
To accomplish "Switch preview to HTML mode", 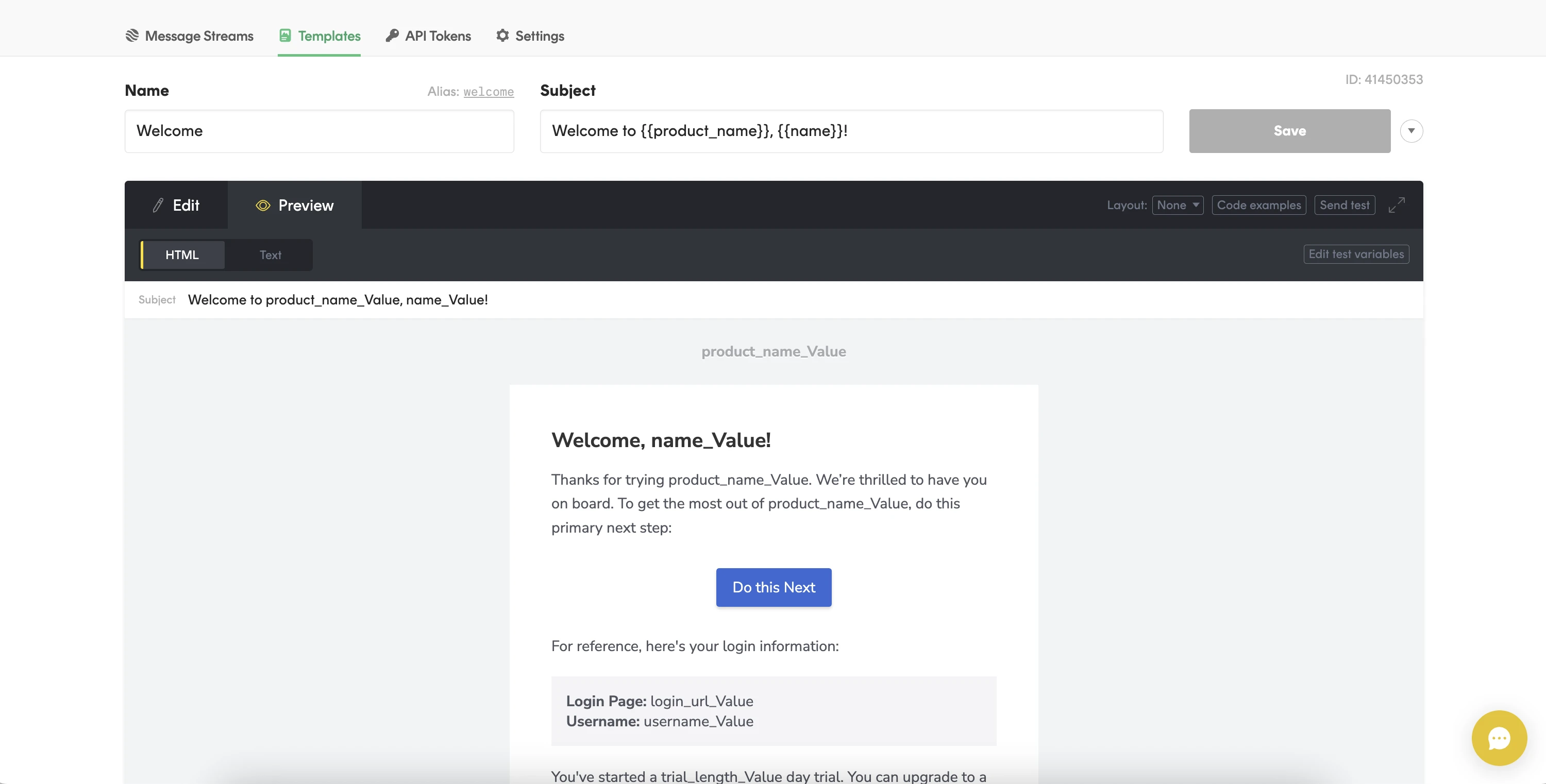I will pyautogui.click(x=182, y=255).
